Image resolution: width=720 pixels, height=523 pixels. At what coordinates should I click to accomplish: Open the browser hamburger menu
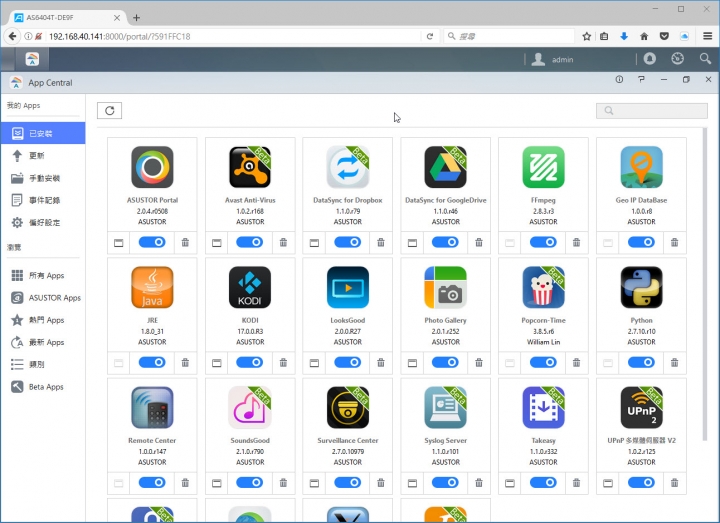708,36
